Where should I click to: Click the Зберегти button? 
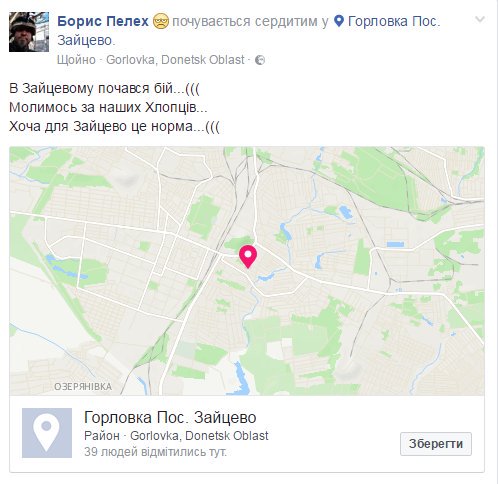436,444
